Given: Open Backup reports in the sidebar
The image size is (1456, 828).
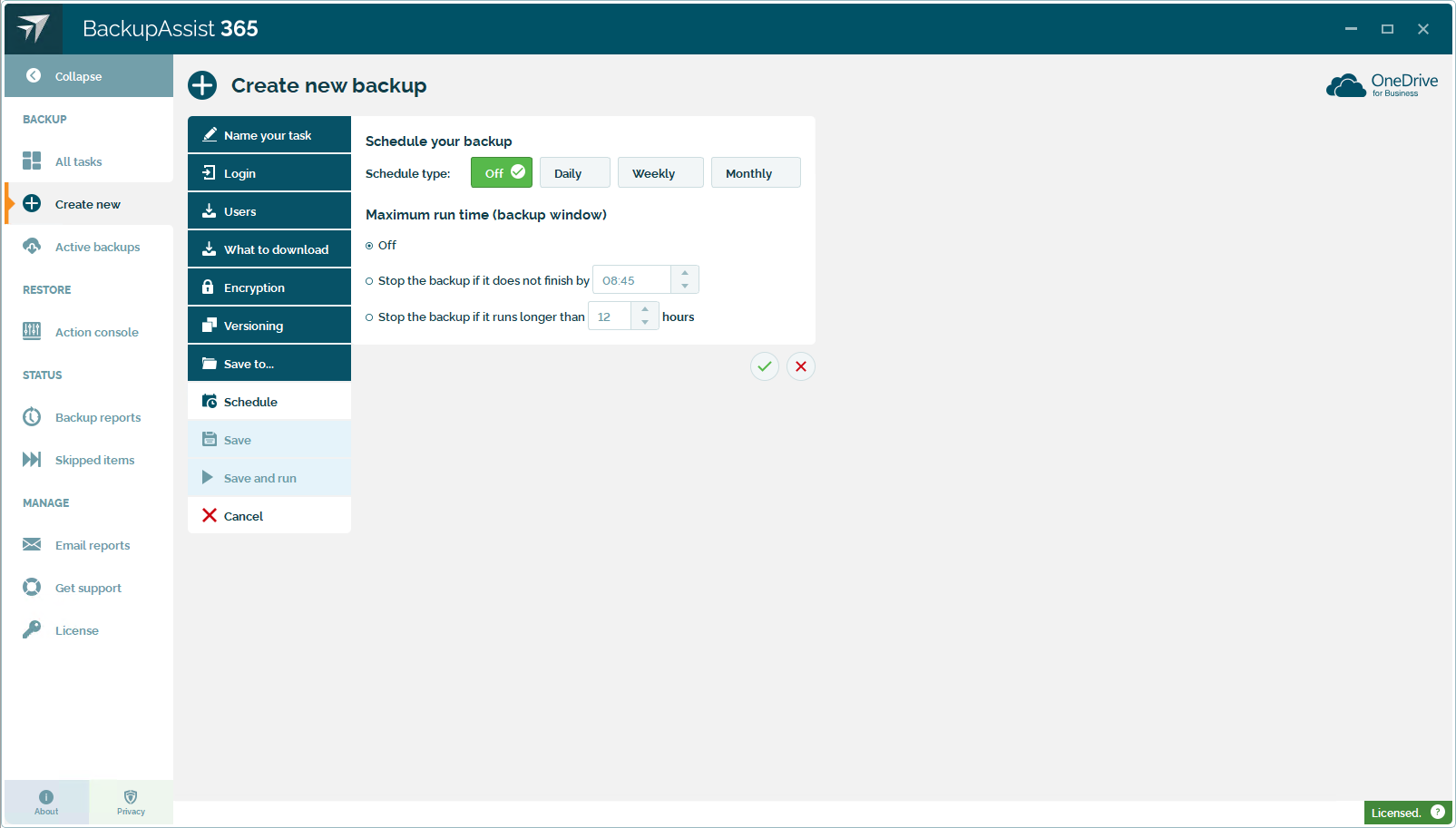Looking at the screenshot, I should pos(89,416).
